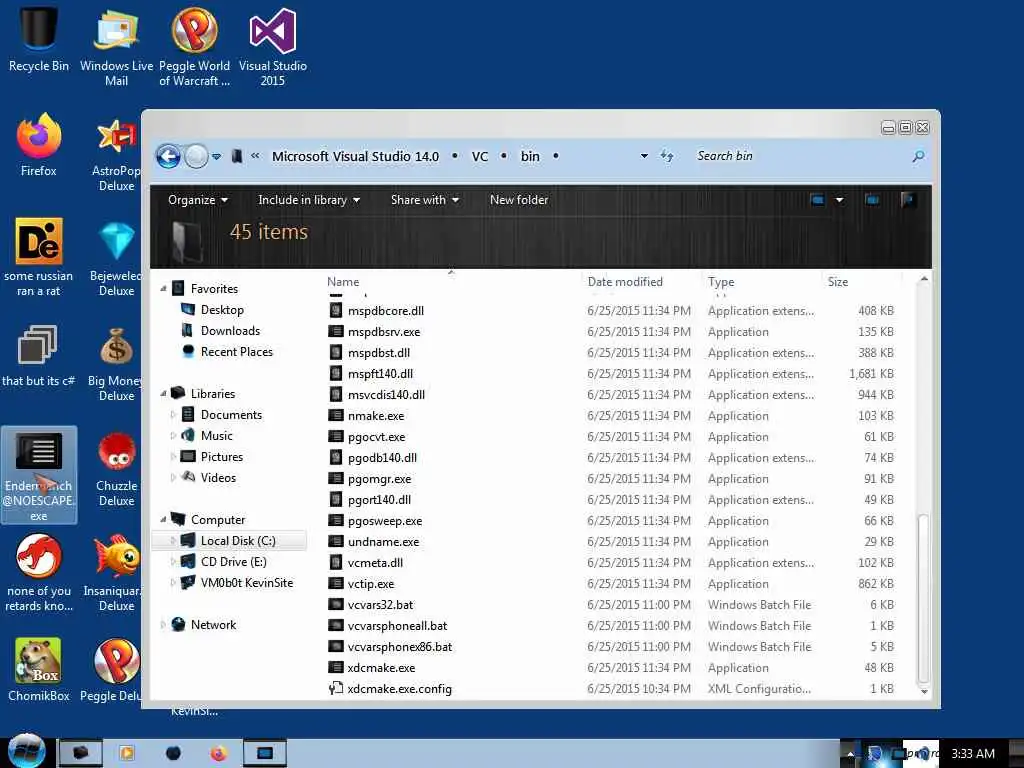This screenshot has width=1024, height=768.
Task: Open Firefox from the desktop
Action: (x=39, y=145)
